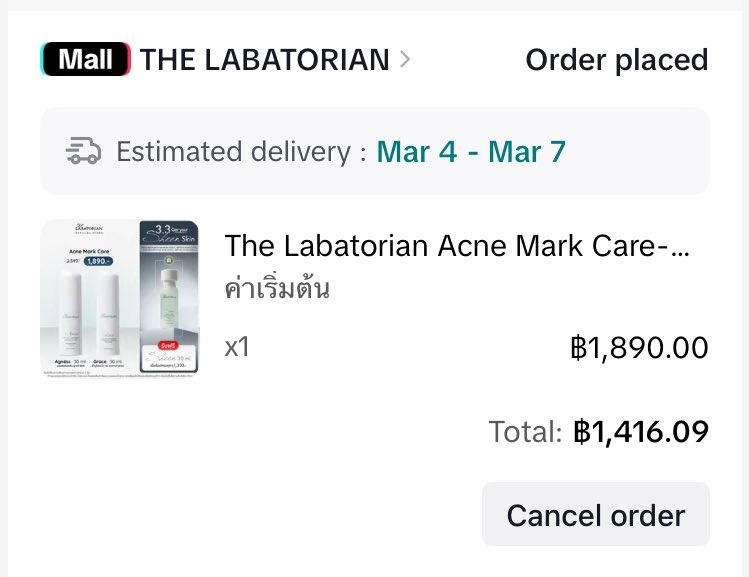View Order placed status
Viewport: 749px width, 577px height.
coord(617,60)
